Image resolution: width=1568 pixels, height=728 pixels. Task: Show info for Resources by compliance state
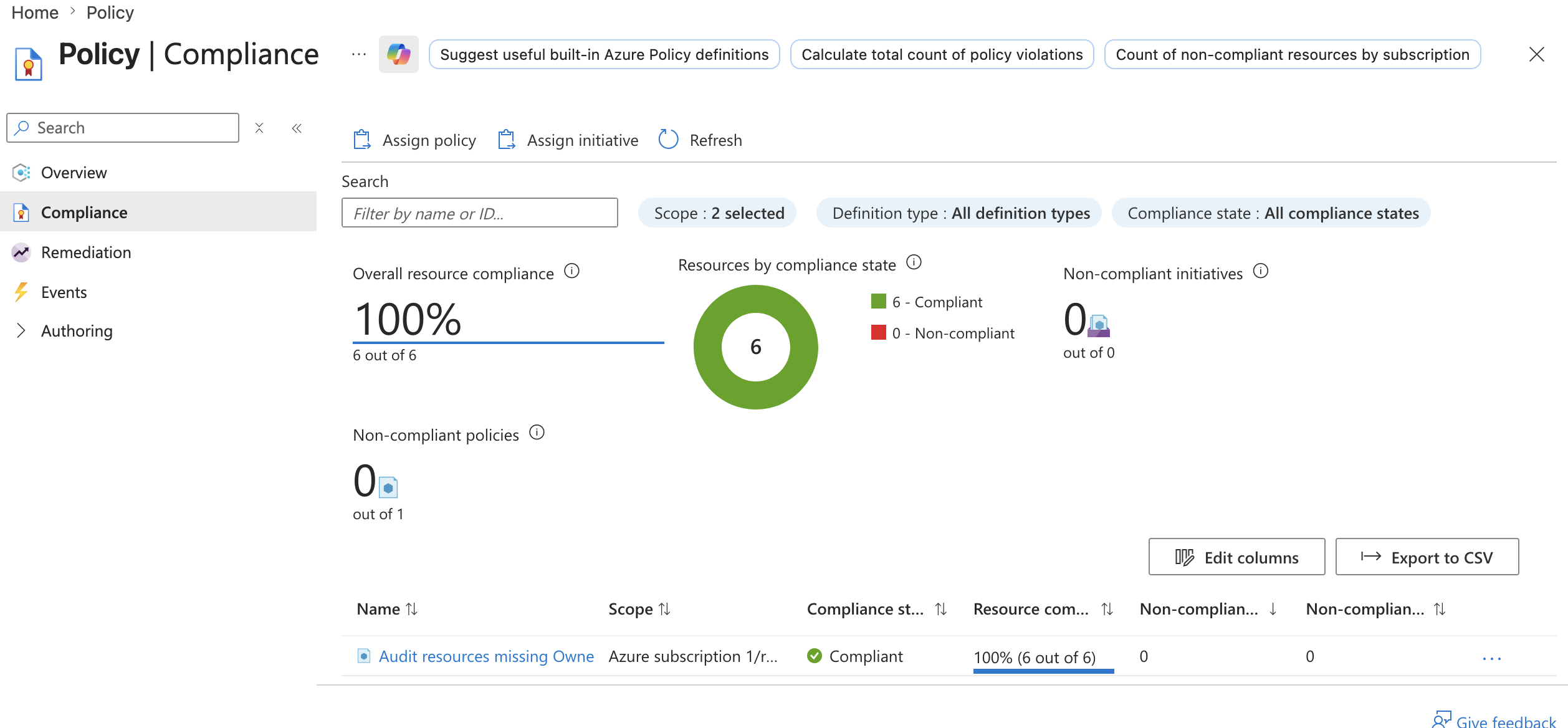[914, 262]
